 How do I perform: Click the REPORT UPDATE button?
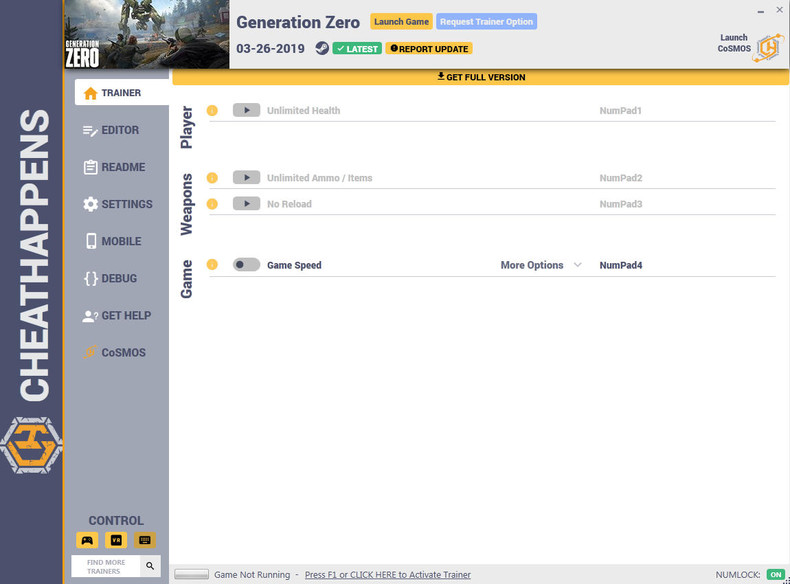pyautogui.click(x=429, y=49)
